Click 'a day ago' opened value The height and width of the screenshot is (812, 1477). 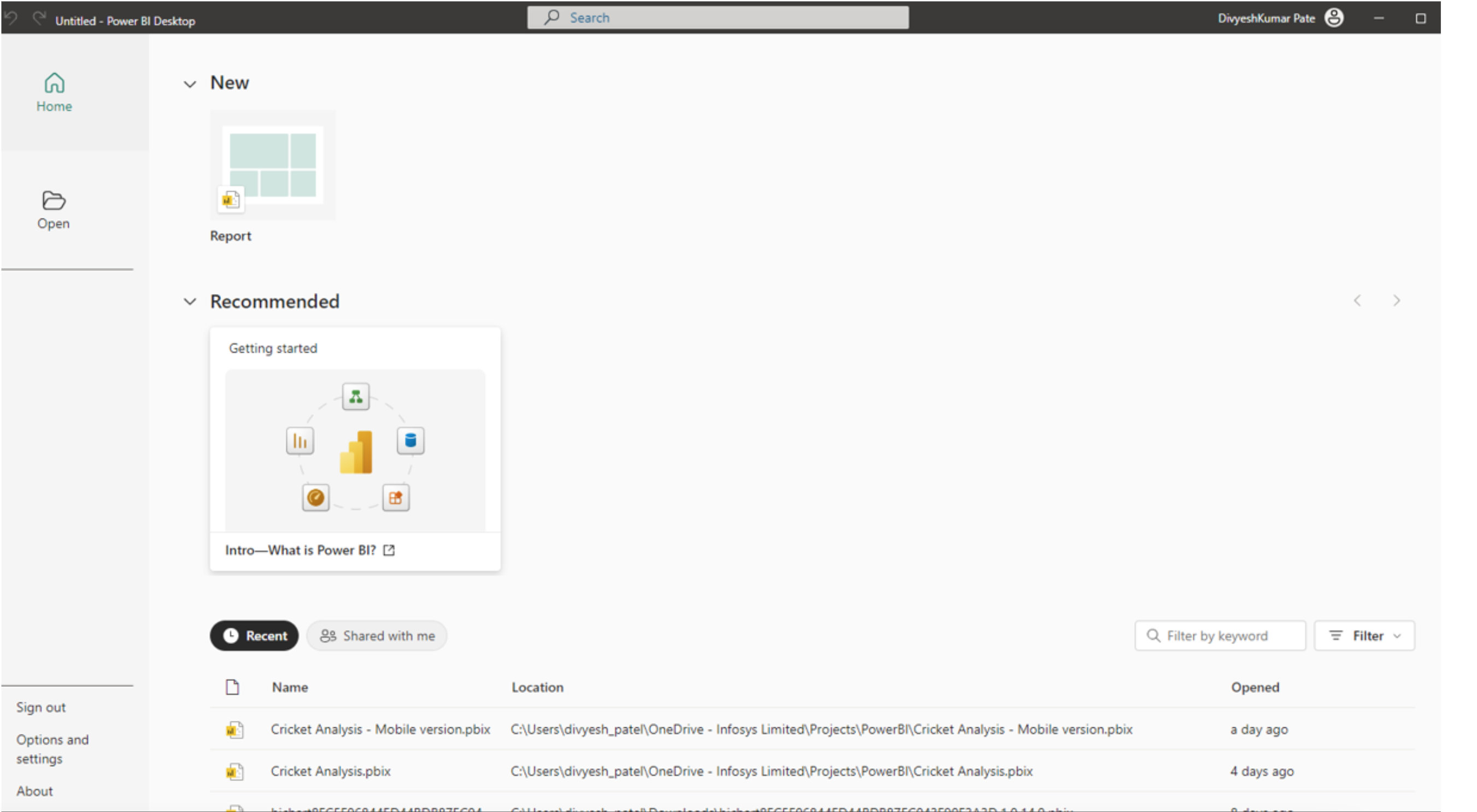1258,729
